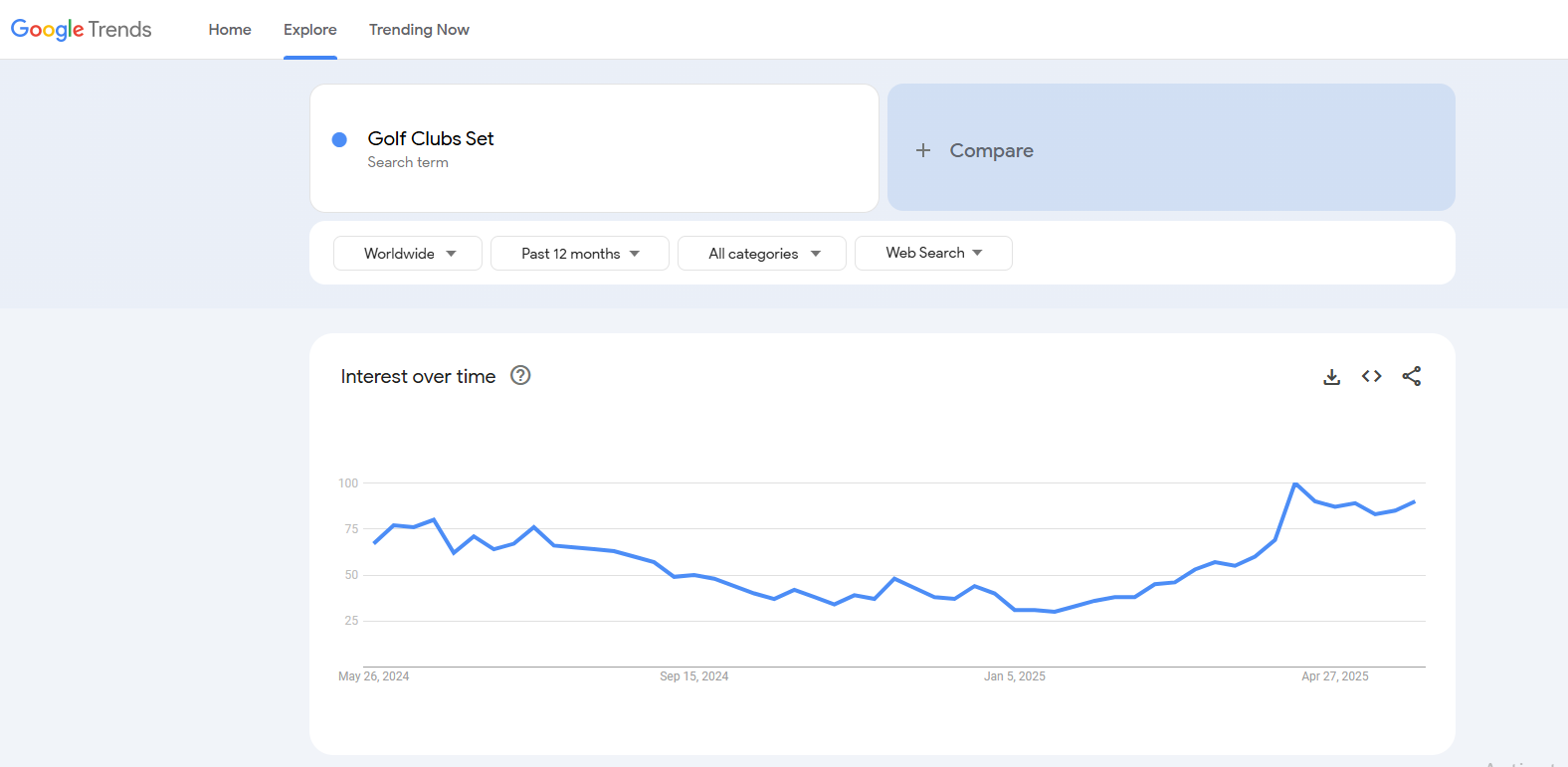1568x767 pixels.
Task: Open the Home tab
Action: tap(230, 30)
